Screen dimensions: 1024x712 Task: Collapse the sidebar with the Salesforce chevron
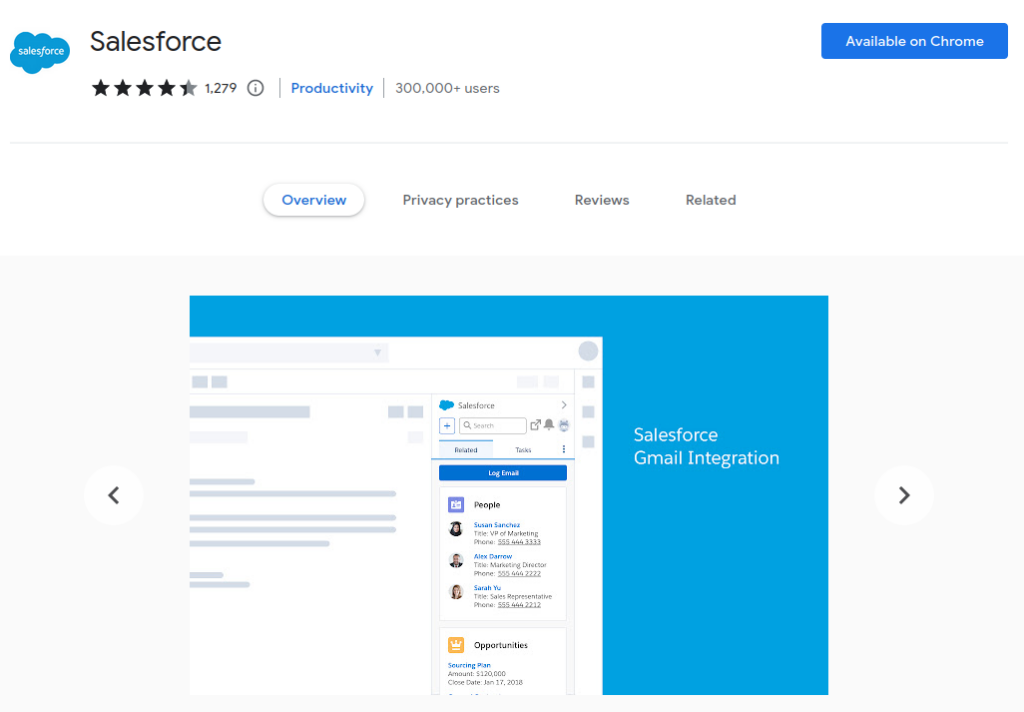564,406
